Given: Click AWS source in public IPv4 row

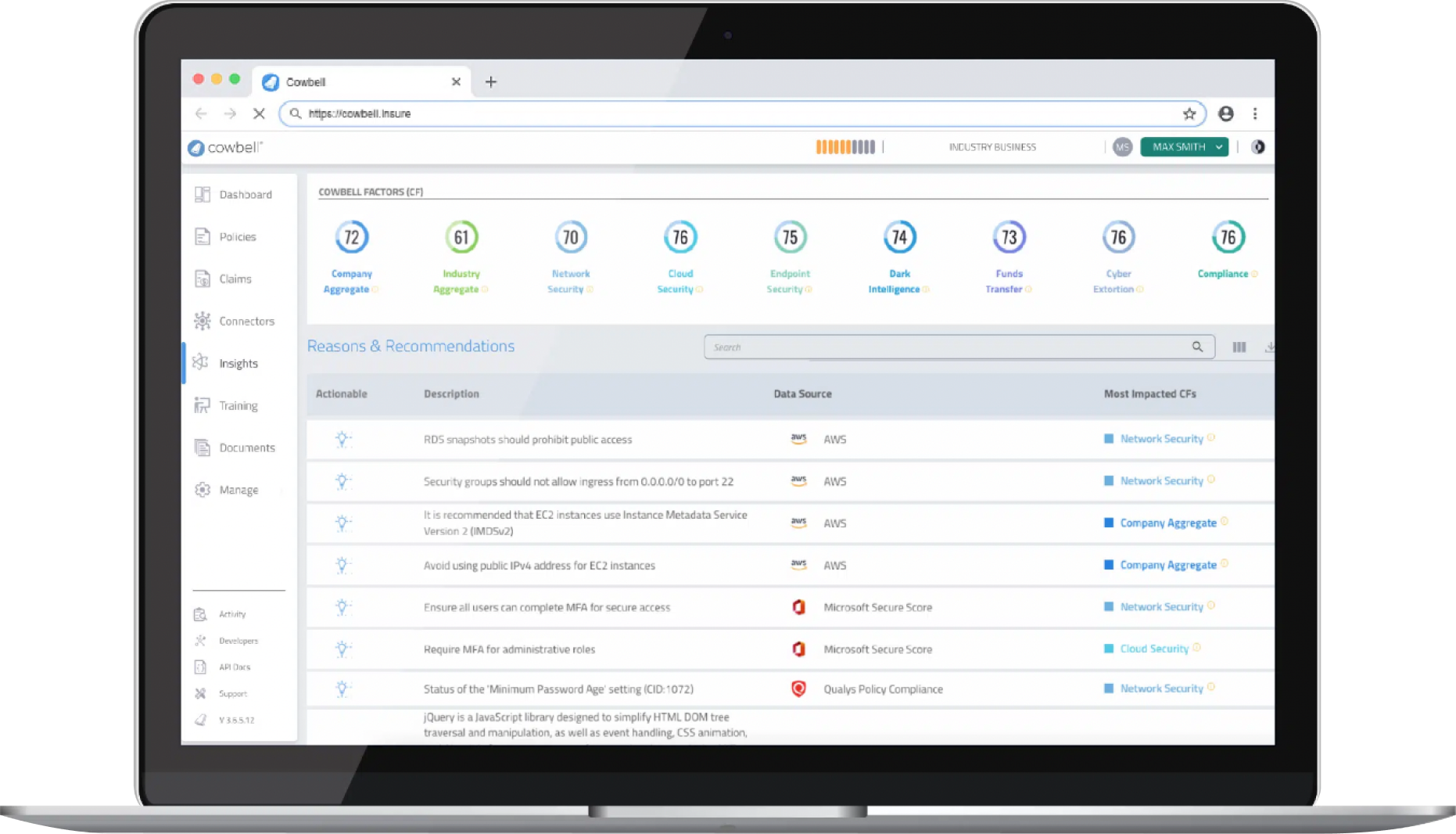Looking at the screenshot, I should 834,565.
